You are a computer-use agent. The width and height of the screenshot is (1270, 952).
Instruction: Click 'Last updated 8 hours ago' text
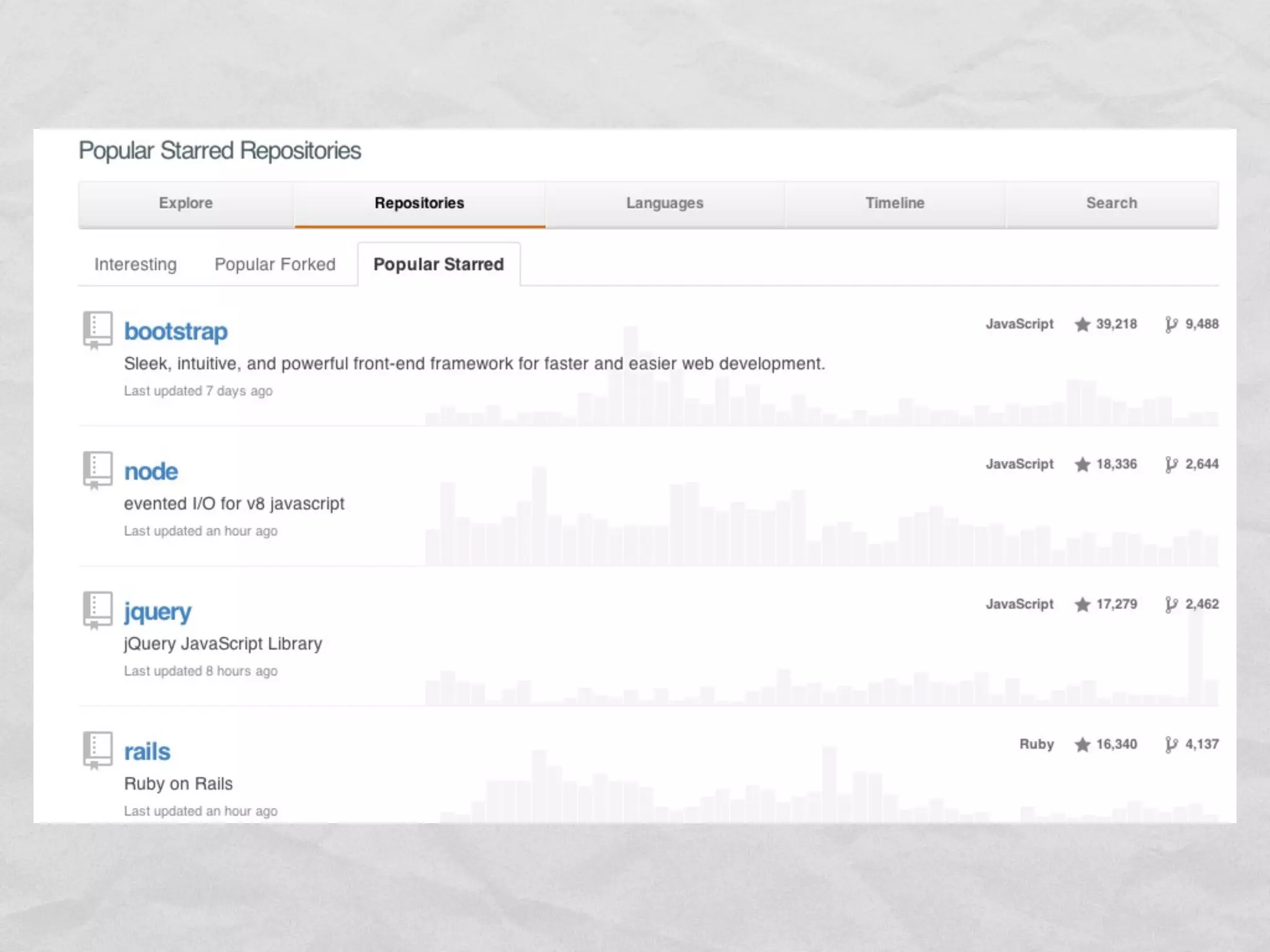pyautogui.click(x=201, y=671)
